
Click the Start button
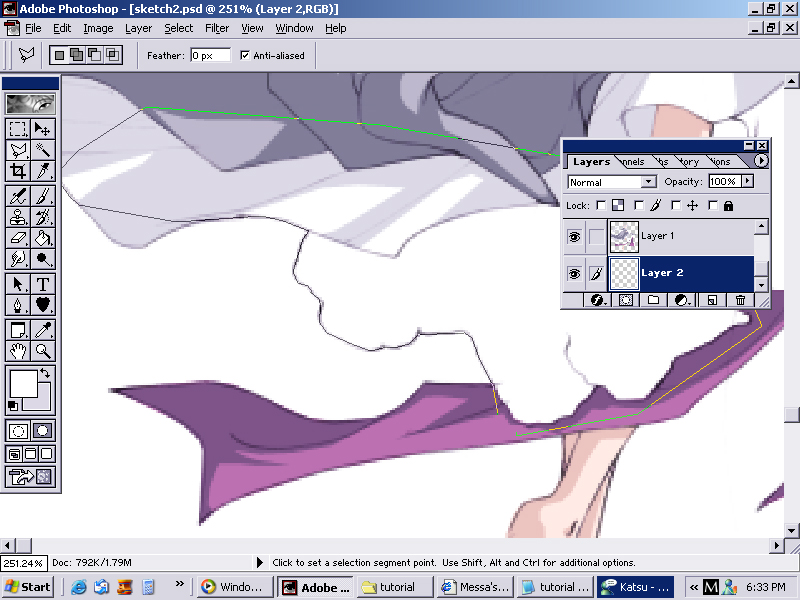tap(28, 587)
